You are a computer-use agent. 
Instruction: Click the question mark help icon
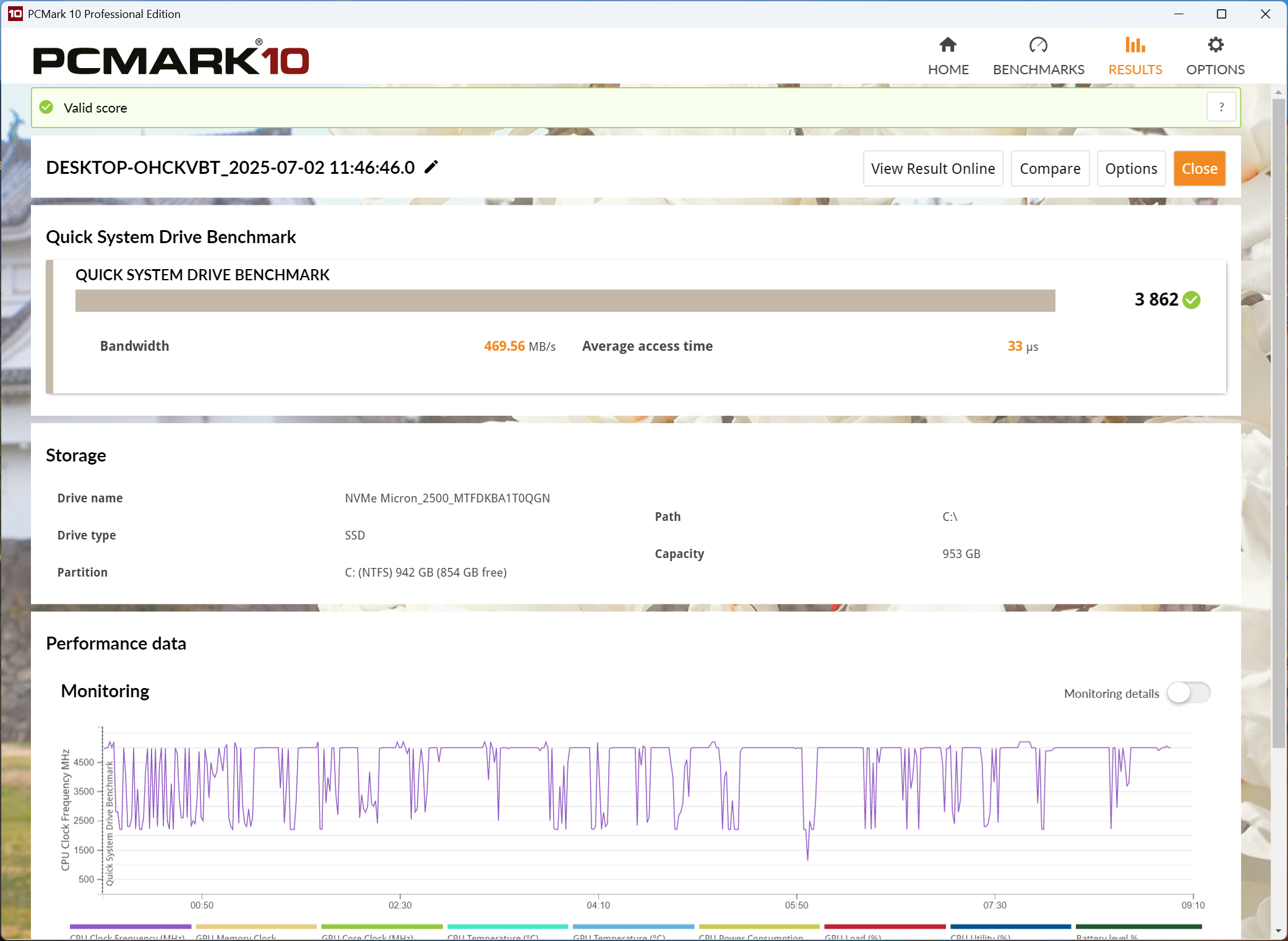coord(1221,107)
